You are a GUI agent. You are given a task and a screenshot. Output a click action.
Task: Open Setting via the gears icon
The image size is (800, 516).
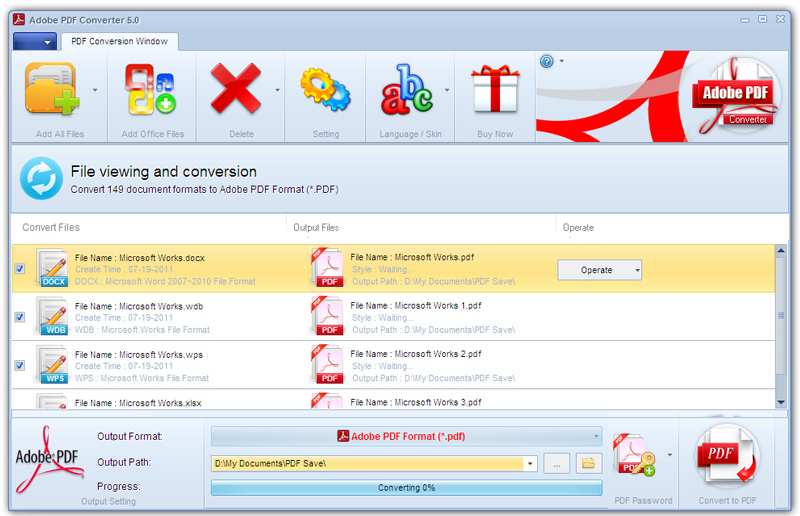[326, 89]
